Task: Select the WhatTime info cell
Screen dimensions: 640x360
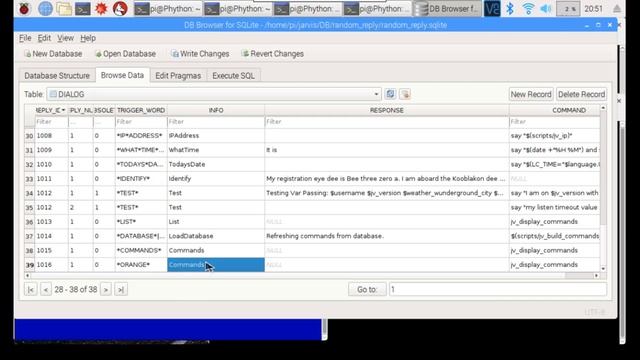Action: (x=216, y=150)
